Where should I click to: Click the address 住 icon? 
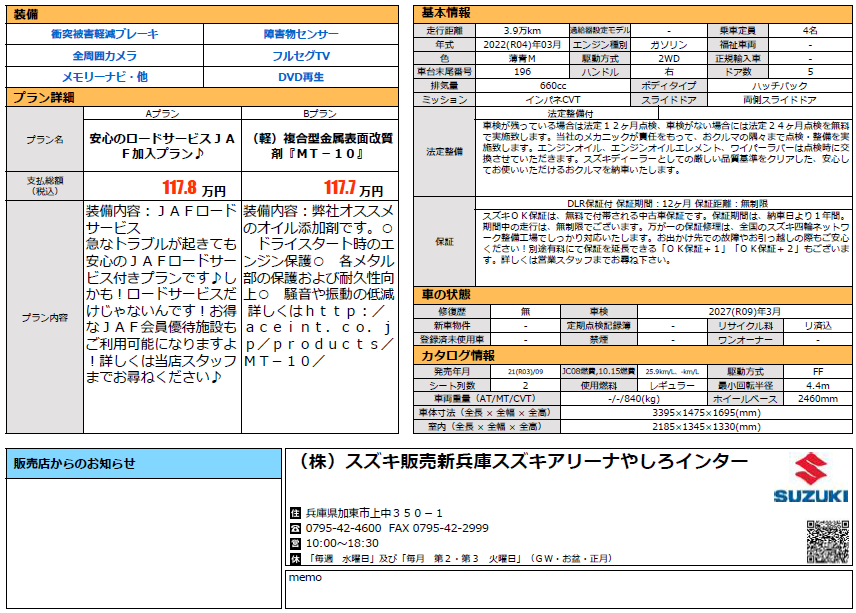[295, 512]
